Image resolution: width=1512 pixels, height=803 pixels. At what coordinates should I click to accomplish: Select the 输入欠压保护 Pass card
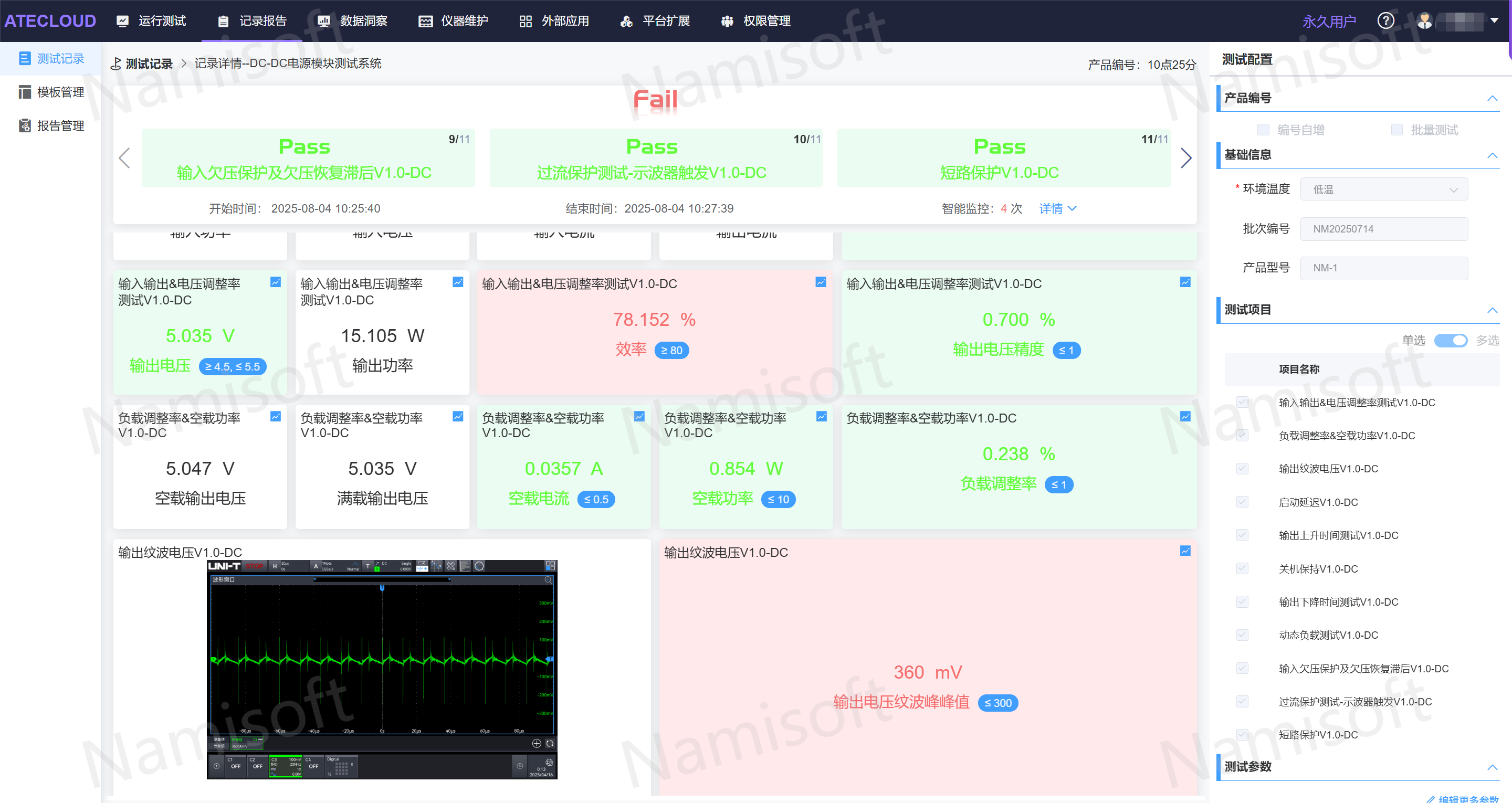click(x=308, y=158)
